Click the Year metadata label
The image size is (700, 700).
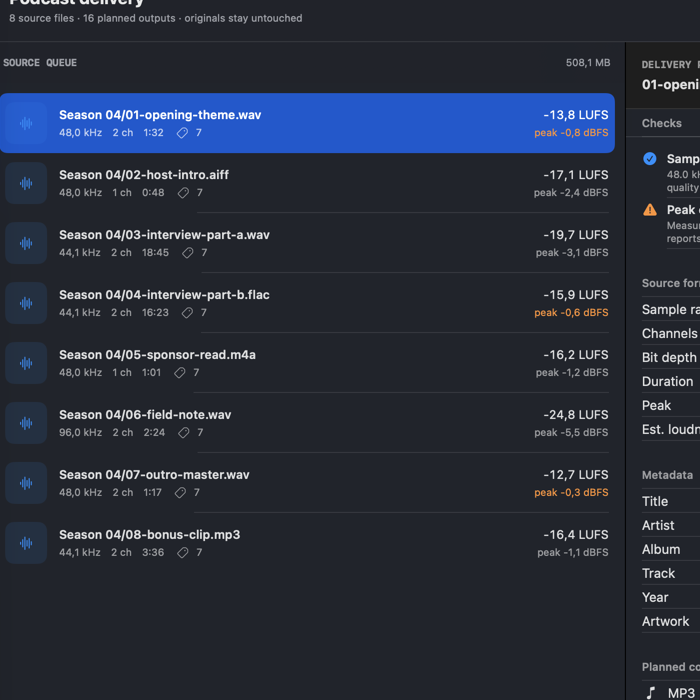point(655,597)
